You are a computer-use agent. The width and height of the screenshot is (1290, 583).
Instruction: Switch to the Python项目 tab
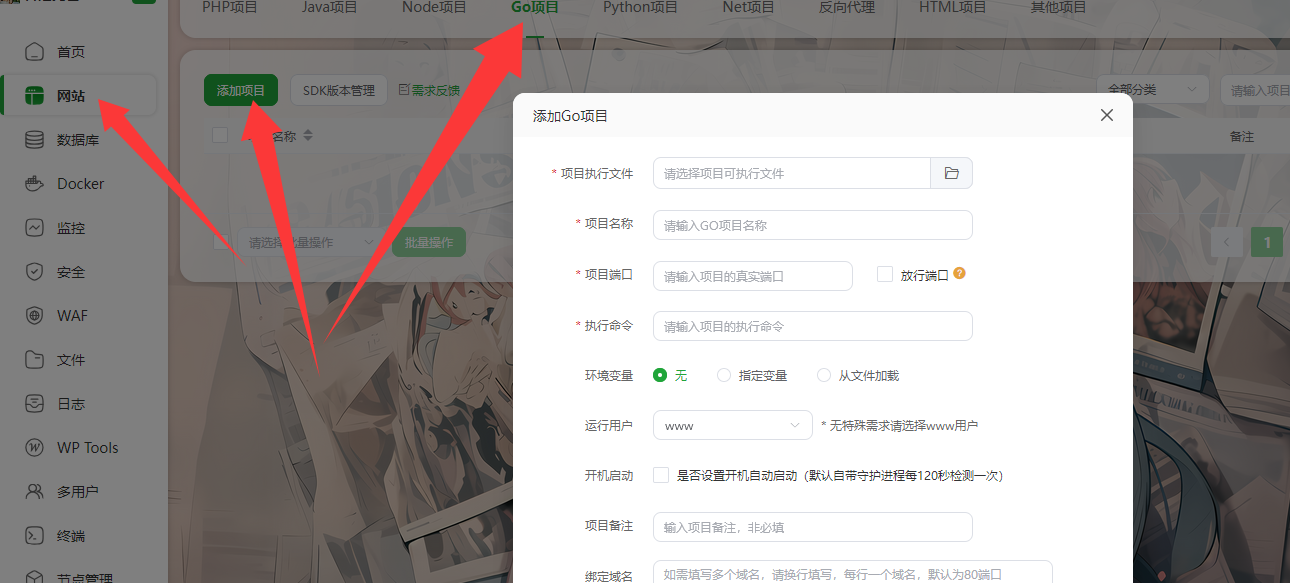(640, 8)
